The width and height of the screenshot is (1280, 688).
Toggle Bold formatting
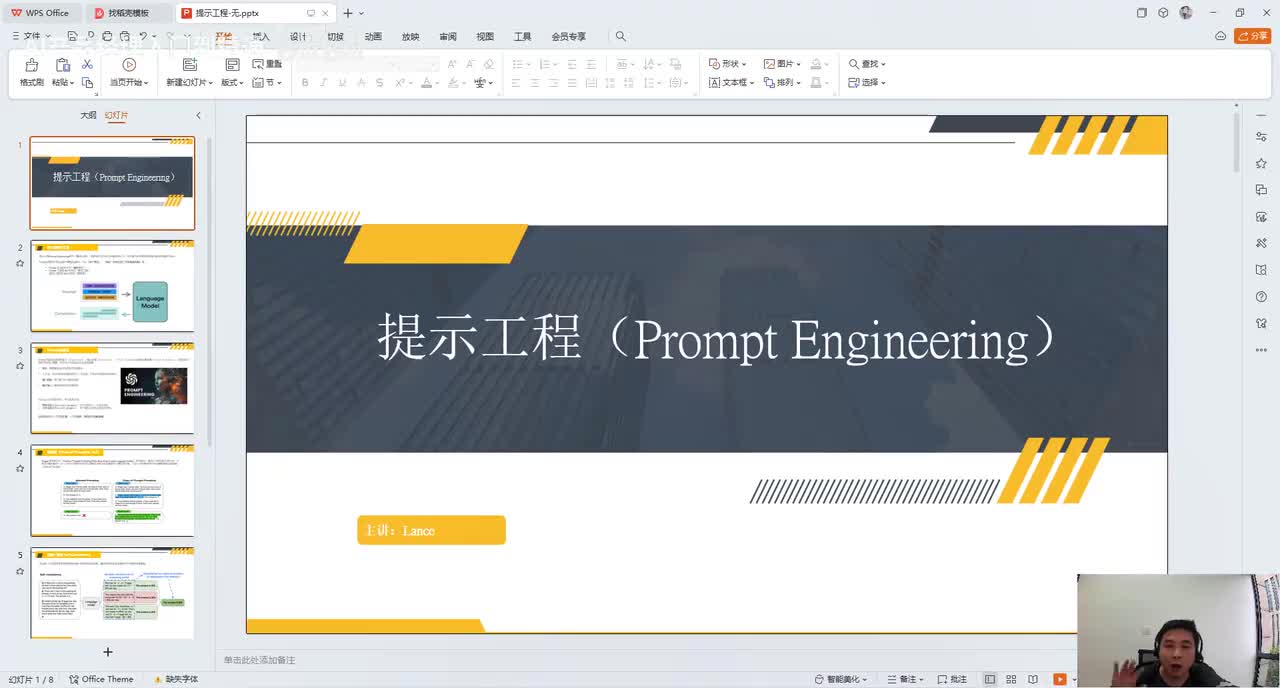[305, 83]
